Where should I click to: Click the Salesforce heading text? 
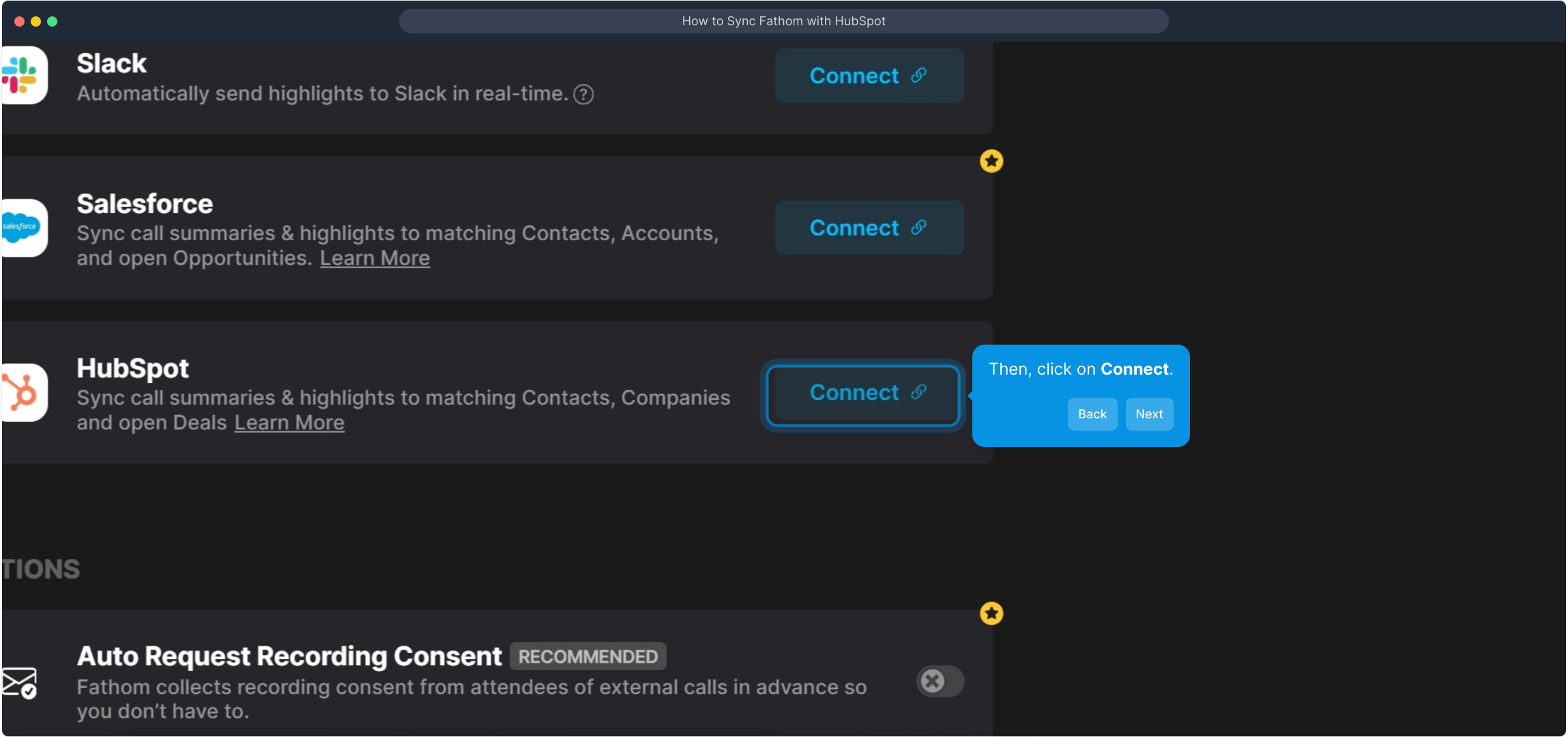(145, 204)
